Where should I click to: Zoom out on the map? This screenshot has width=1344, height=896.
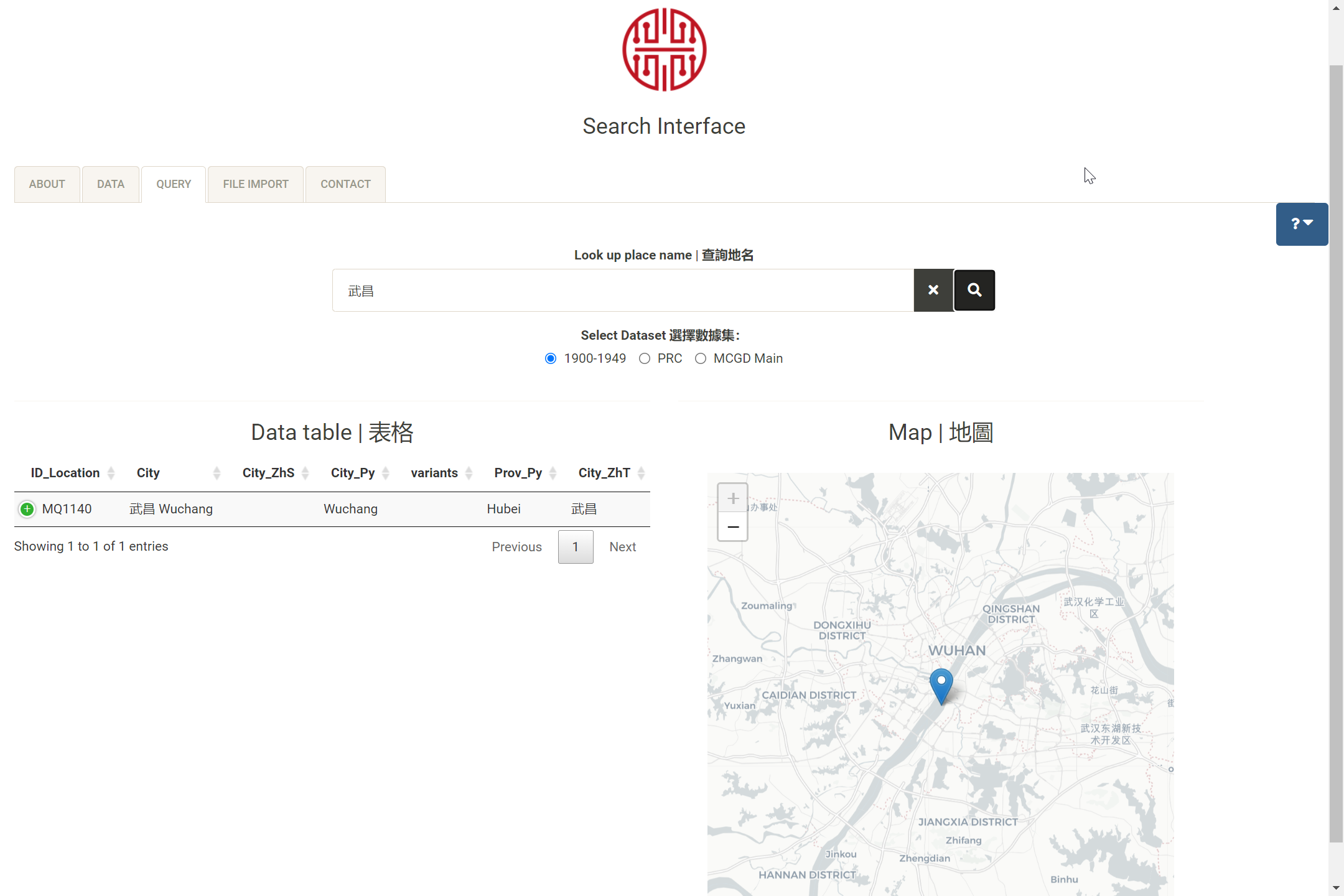(x=733, y=527)
